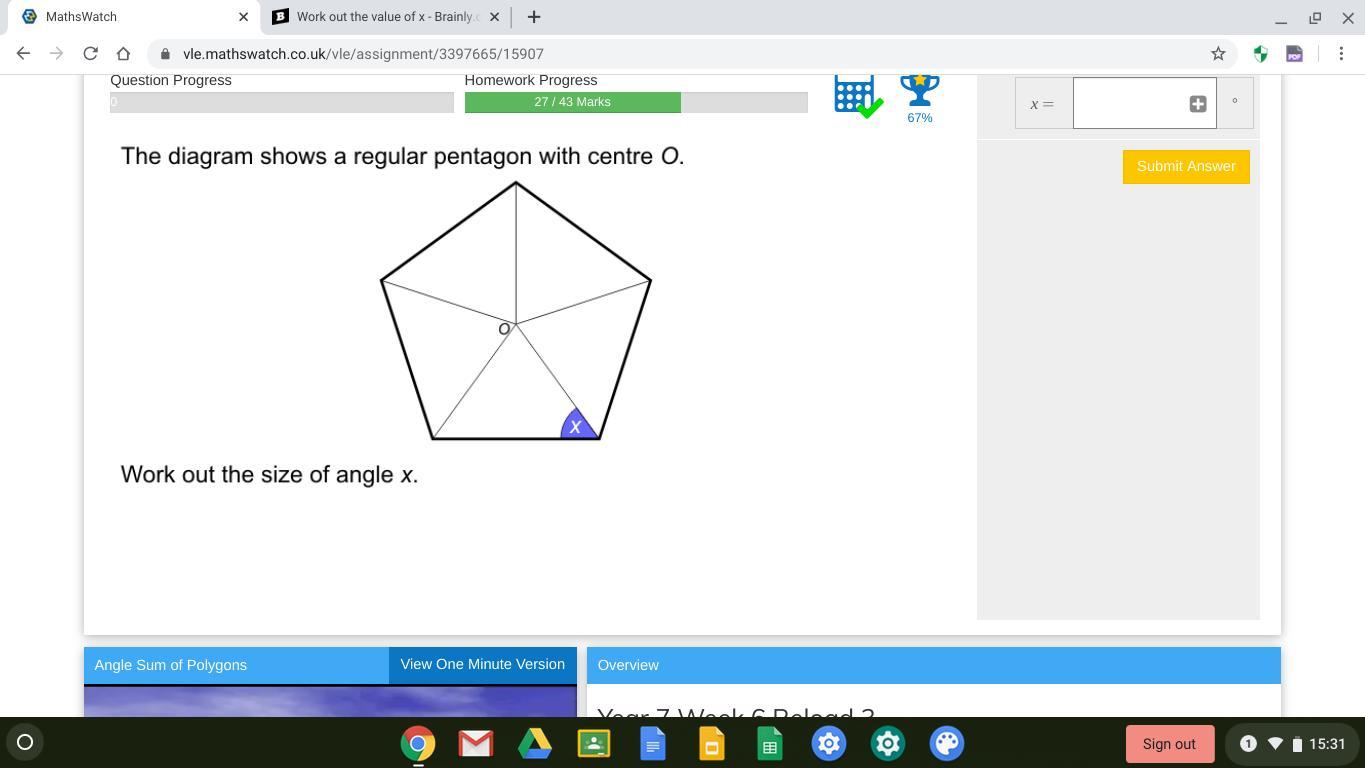This screenshot has width=1365, height=768.
Task: Click Sign out on the shelf
Action: click(x=1170, y=743)
